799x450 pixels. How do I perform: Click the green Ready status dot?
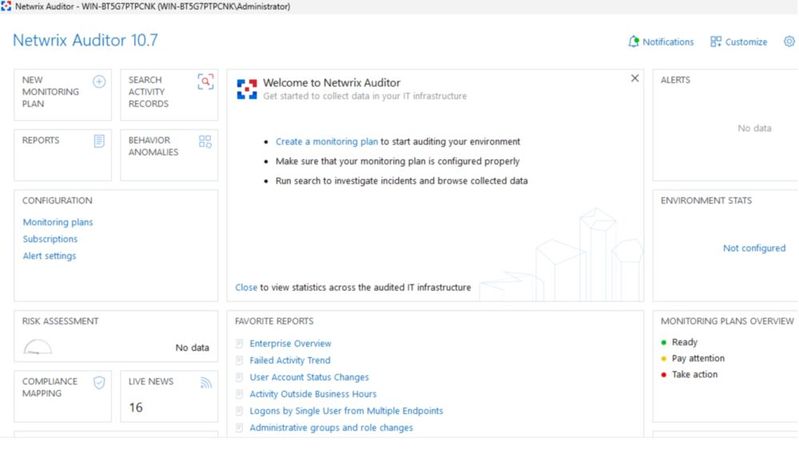tap(664, 342)
